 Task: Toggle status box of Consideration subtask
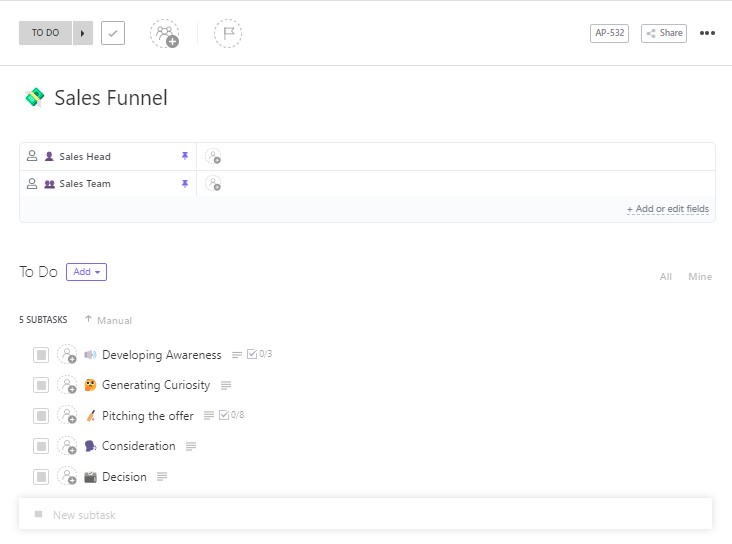tap(41, 446)
